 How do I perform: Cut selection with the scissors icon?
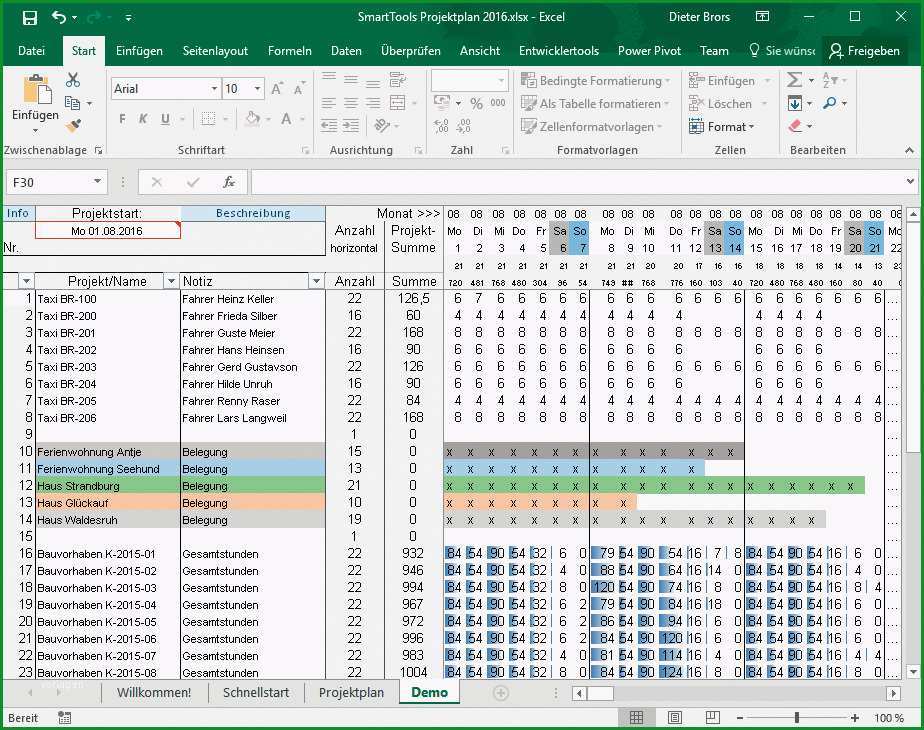(72, 80)
